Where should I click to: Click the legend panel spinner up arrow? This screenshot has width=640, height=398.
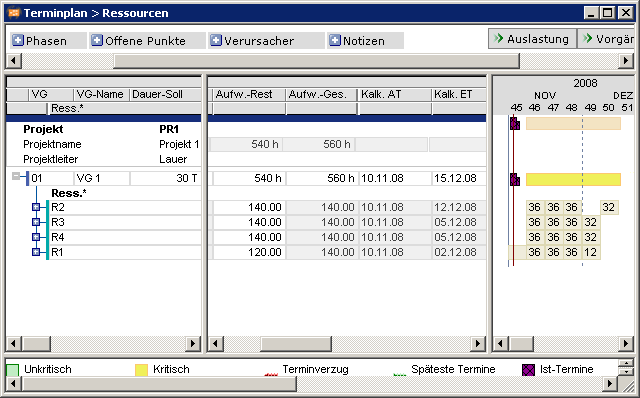(x=625, y=363)
